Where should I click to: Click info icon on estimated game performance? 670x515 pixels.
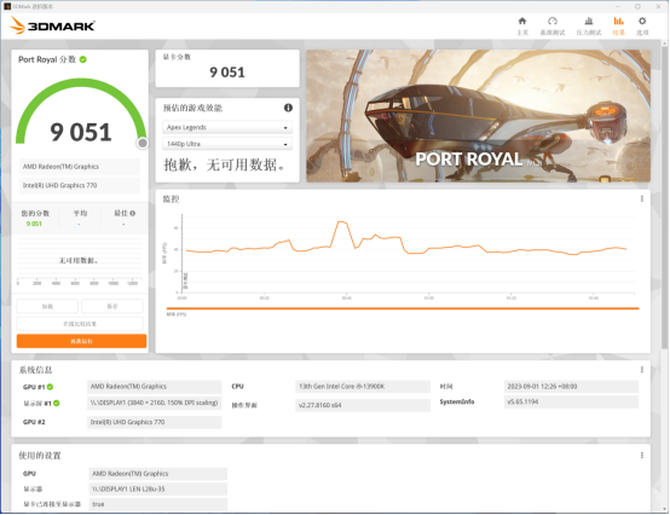(288, 108)
